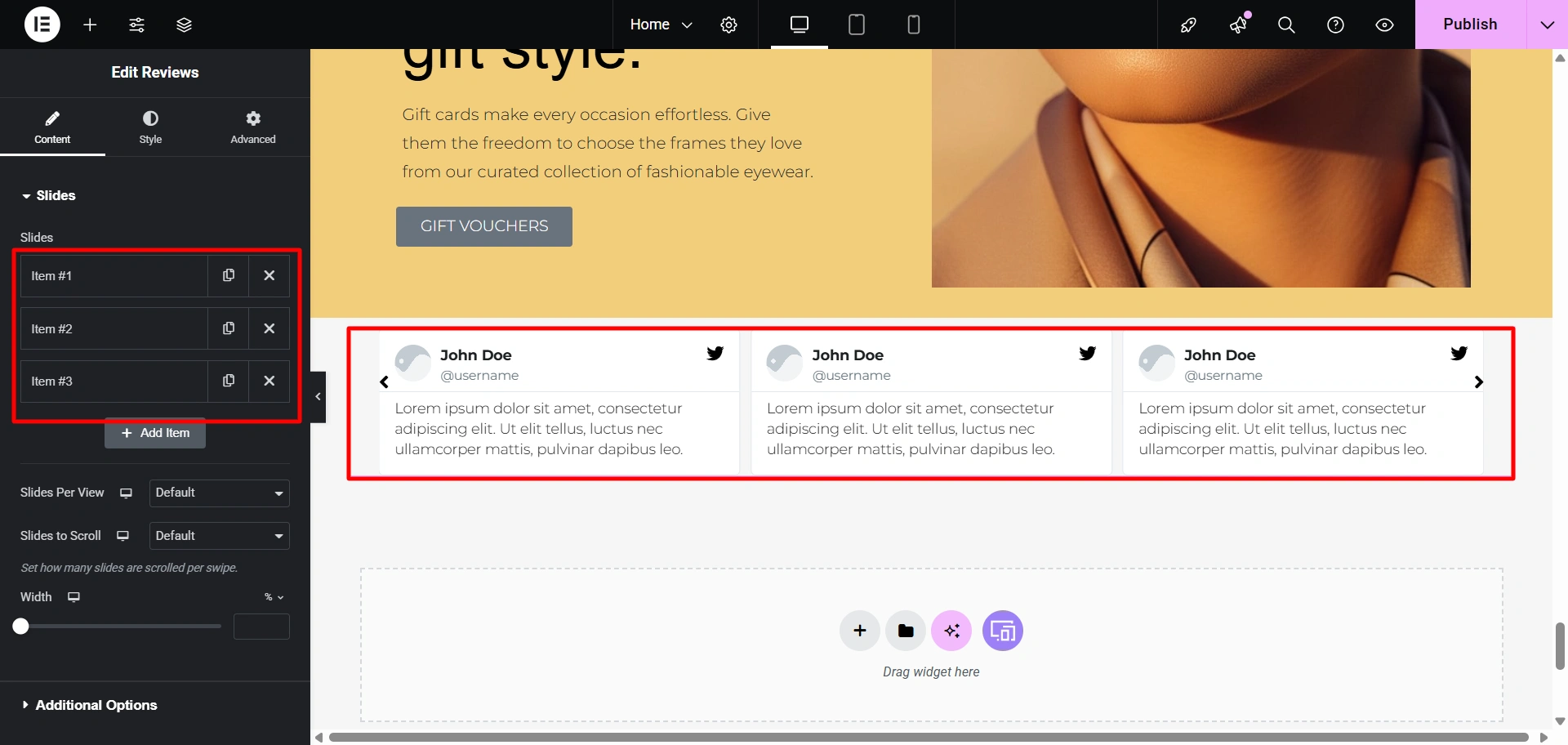Open the help question mark icon
This screenshot has width=1568, height=745.
pyautogui.click(x=1335, y=25)
